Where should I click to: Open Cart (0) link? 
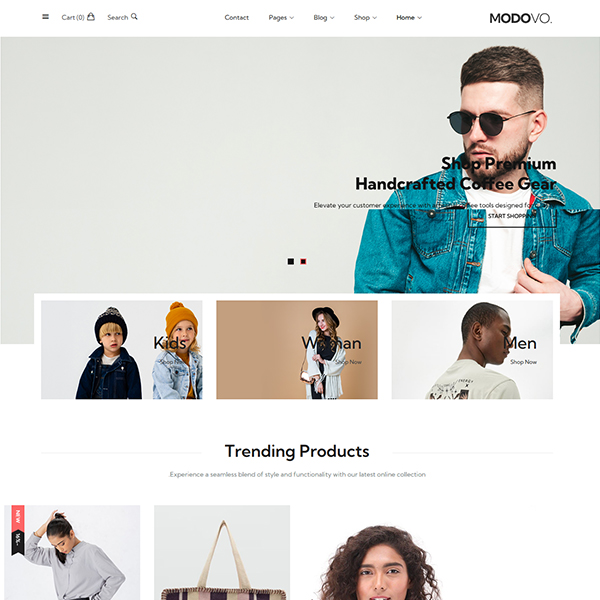[73, 18]
